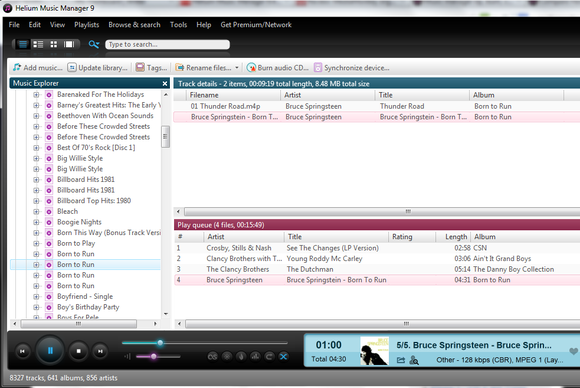Open the Rename files dropdown arrow
Viewport: 580px width, 388px height.
(x=237, y=68)
